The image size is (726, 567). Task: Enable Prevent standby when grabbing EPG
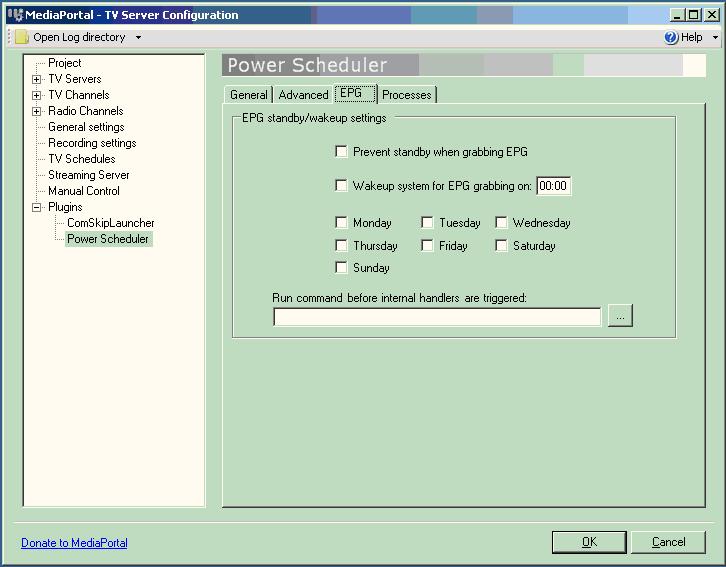(x=341, y=151)
